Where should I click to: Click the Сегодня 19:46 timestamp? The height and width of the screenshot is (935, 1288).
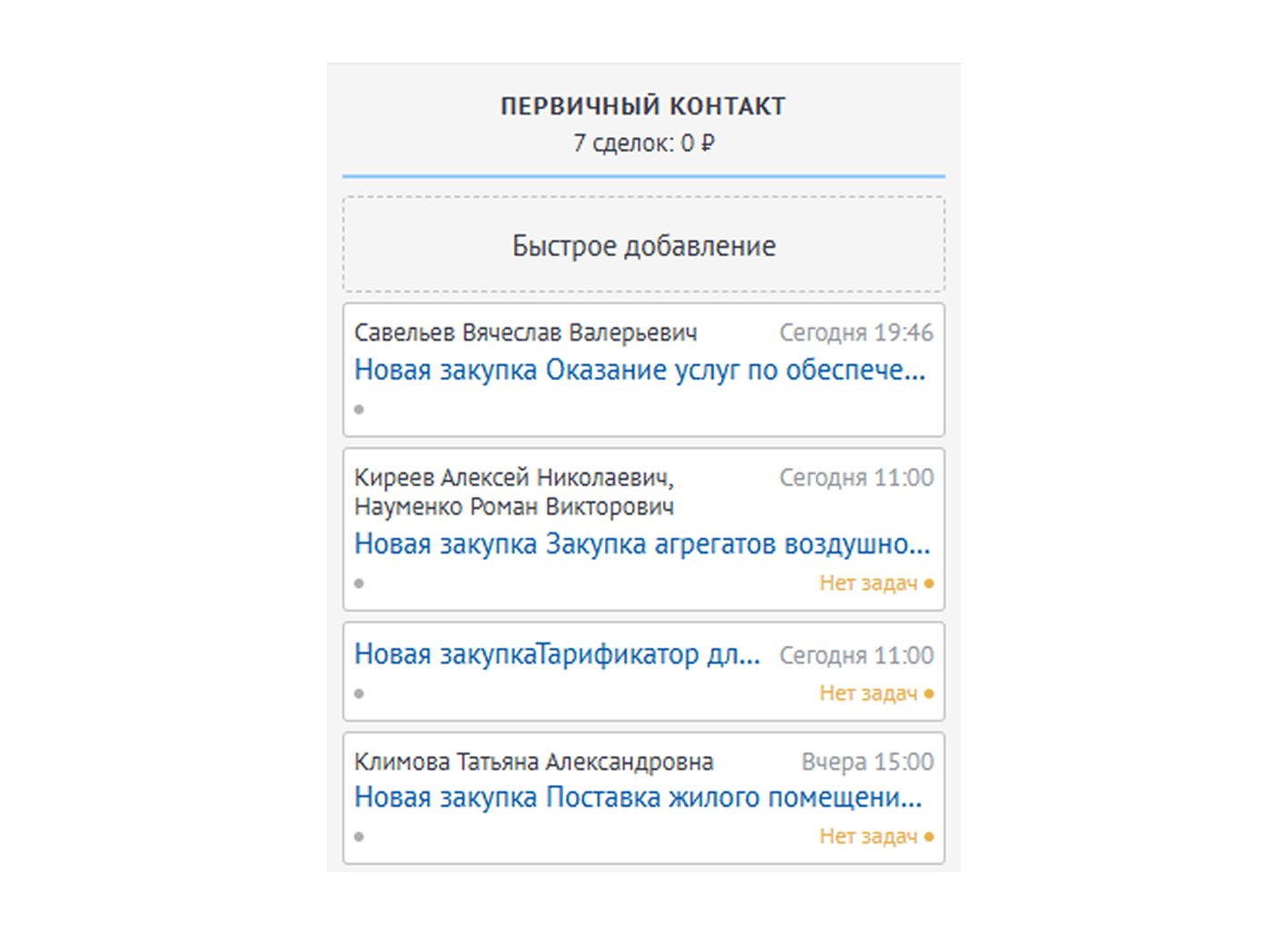click(x=856, y=333)
